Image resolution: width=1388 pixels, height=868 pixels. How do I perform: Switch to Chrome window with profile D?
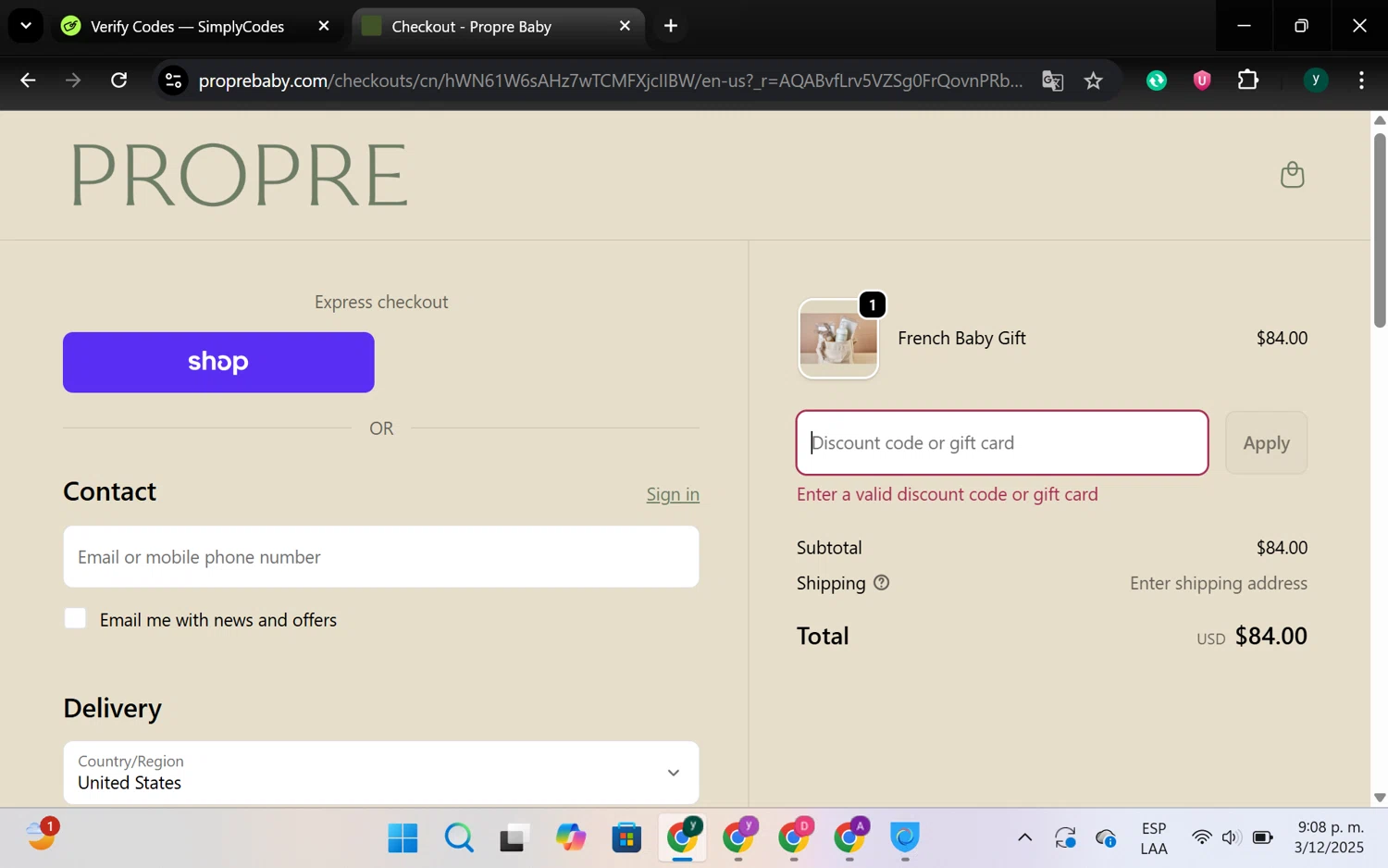click(794, 837)
